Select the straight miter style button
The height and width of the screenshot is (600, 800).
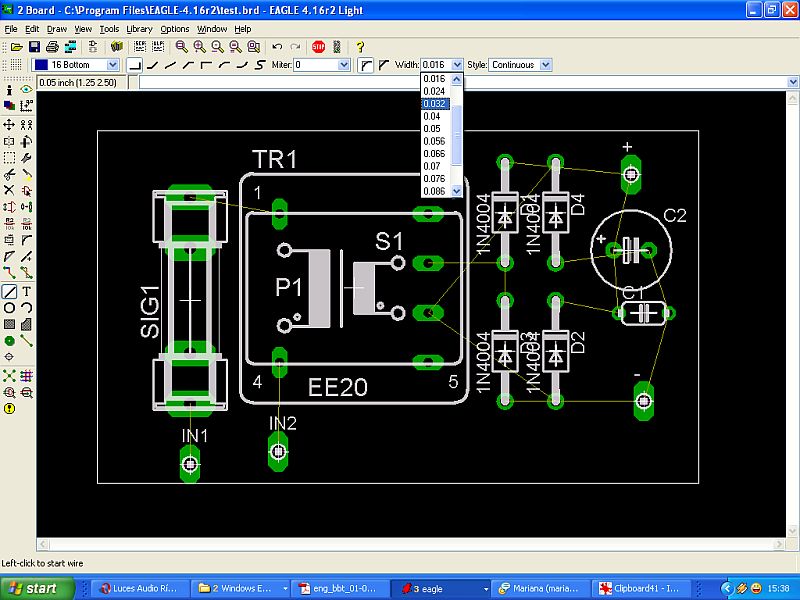[x=384, y=65]
